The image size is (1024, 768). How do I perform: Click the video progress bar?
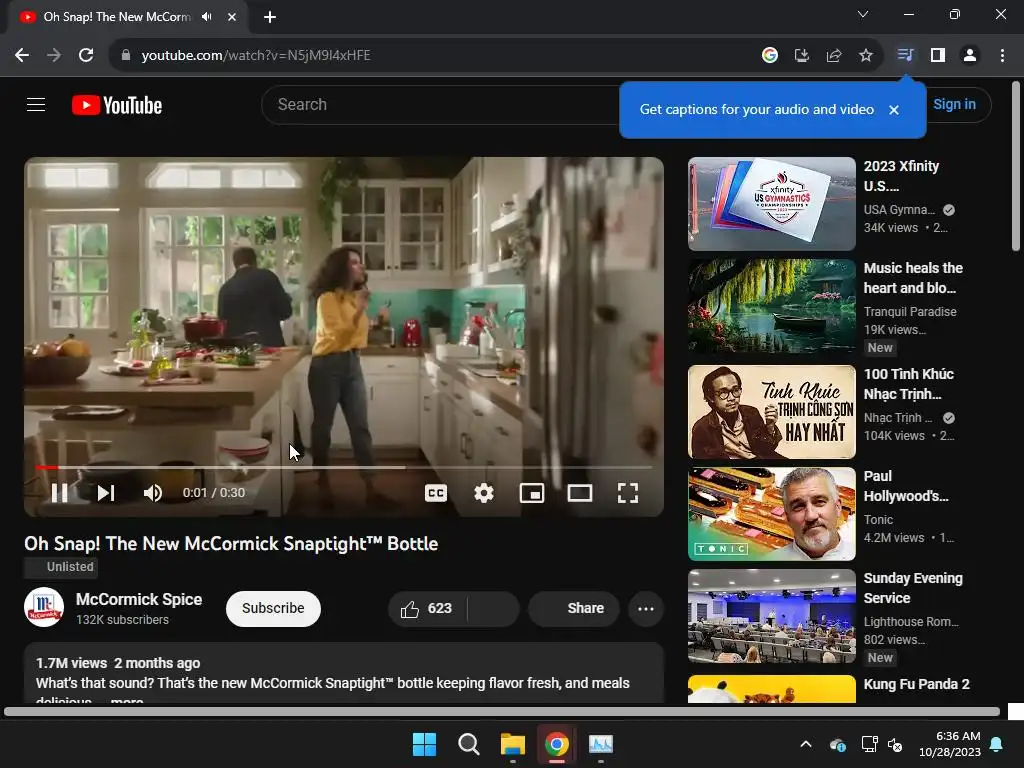click(x=344, y=468)
